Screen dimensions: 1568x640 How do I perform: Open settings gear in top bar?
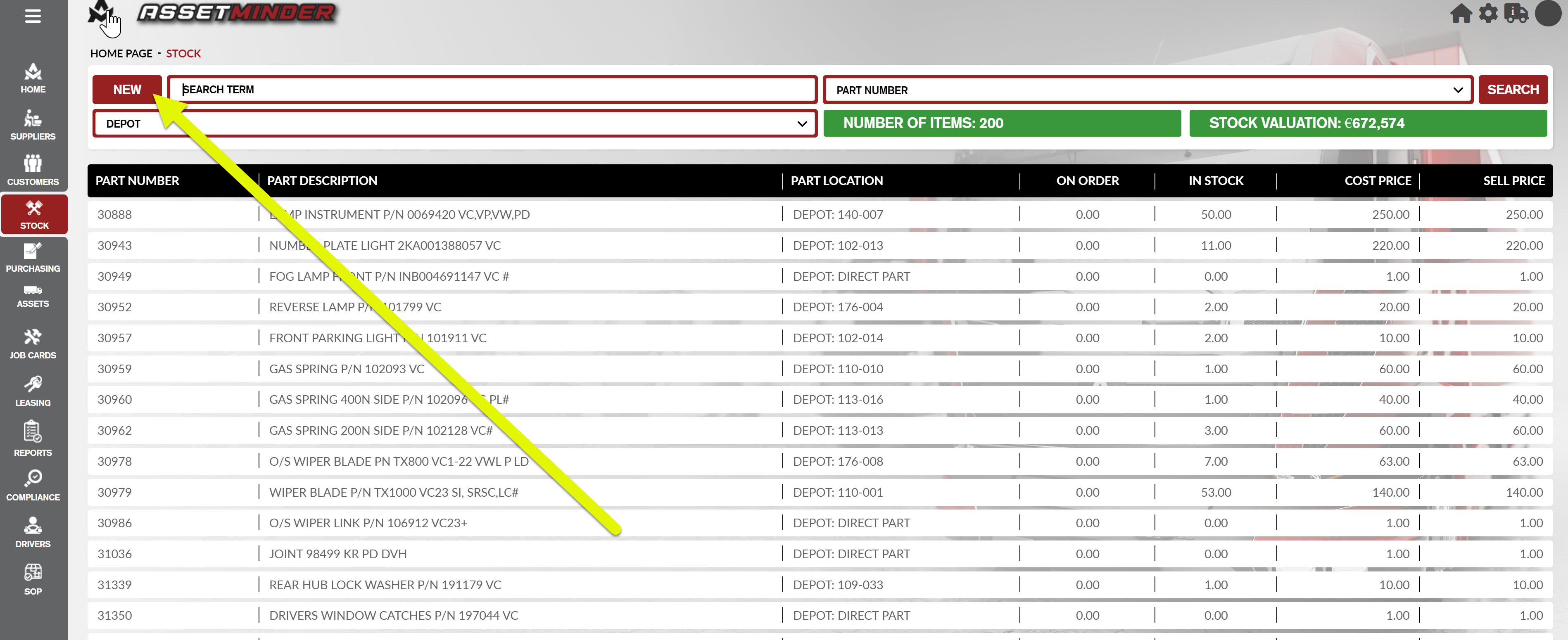(1488, 13)
